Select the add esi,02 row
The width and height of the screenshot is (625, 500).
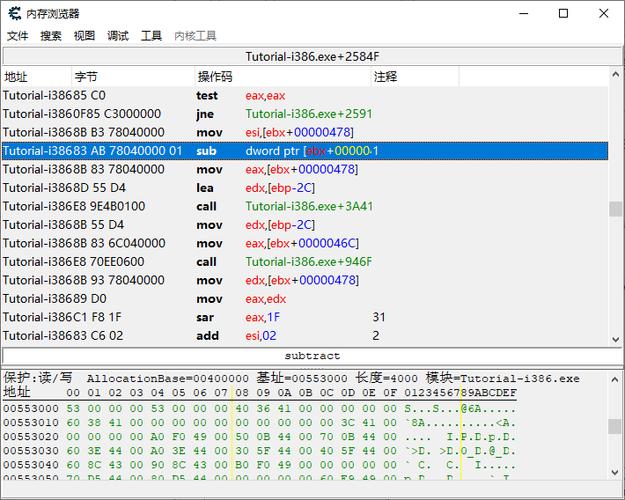click(305, 336)
